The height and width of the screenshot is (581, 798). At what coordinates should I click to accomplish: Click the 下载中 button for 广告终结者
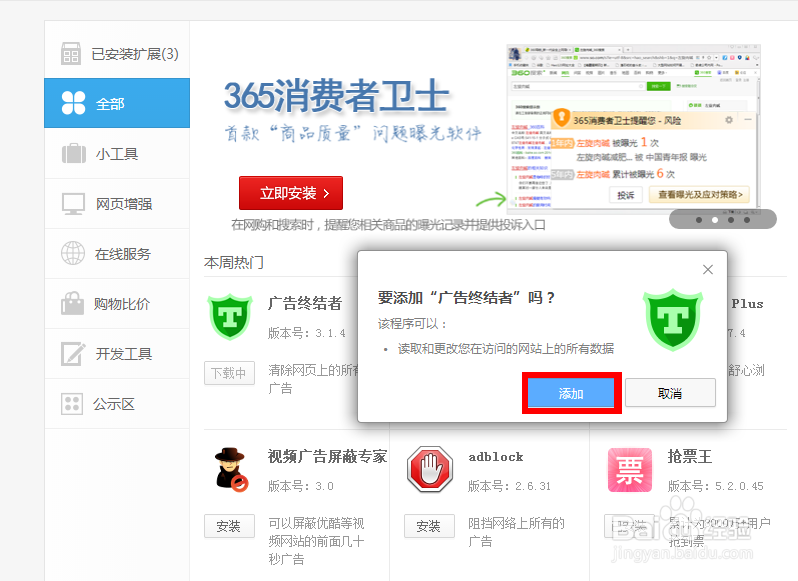point(230,373)
